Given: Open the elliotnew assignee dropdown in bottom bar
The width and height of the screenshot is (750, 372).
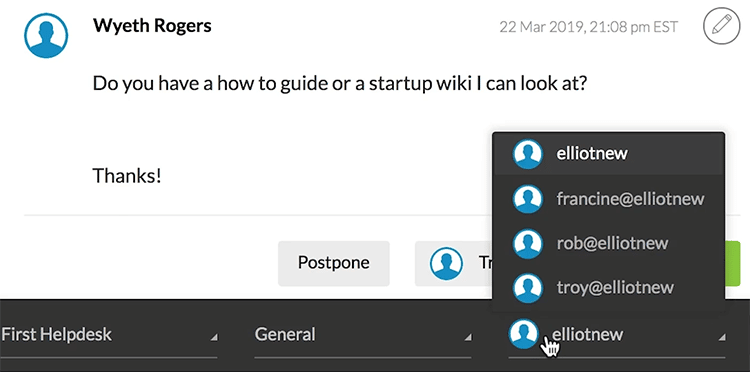Looking at the screenshot, I should pos(617,335).
